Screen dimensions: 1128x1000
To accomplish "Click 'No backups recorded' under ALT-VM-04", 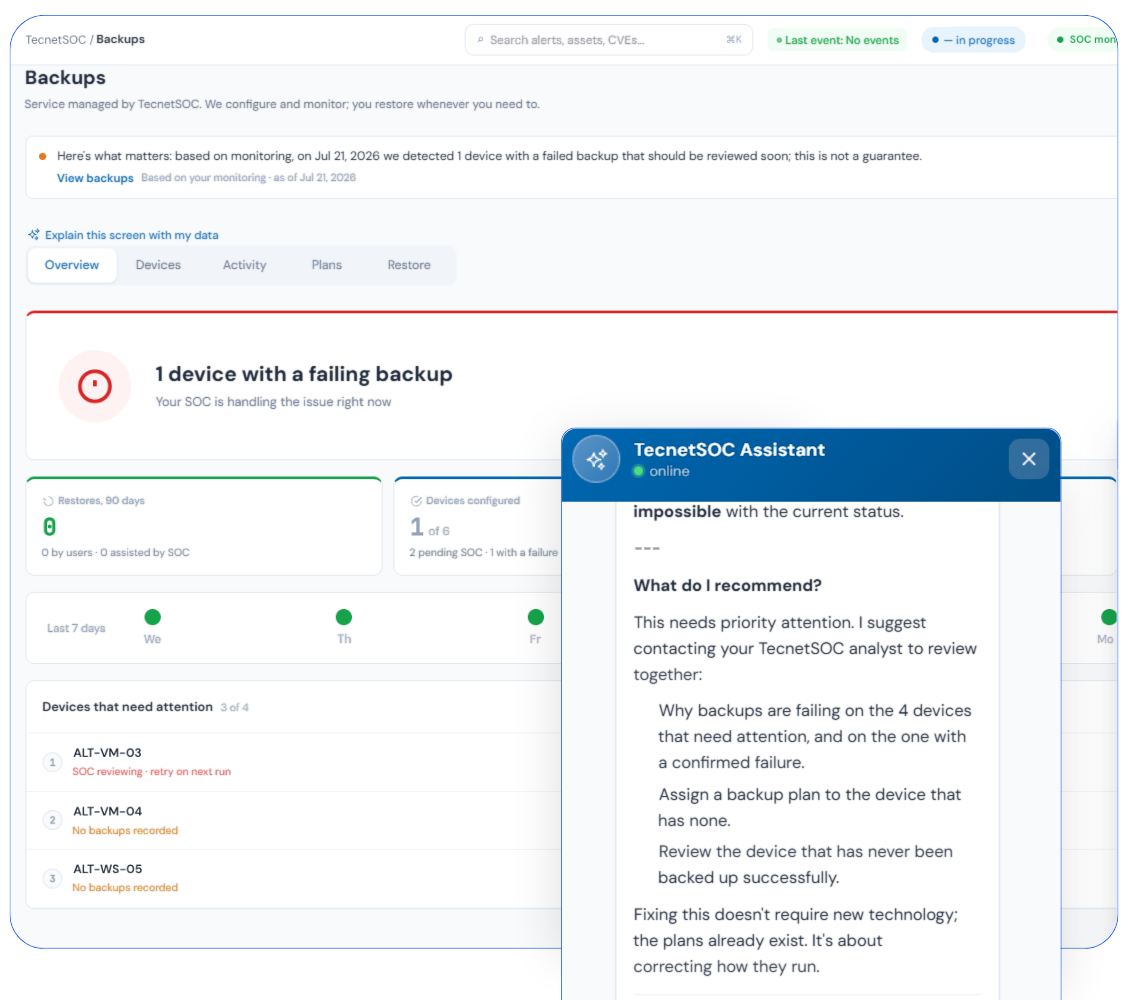I will point(125,830).
